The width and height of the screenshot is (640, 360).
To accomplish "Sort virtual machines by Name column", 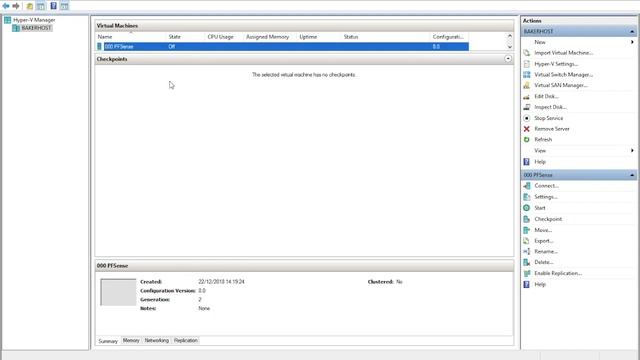I will click(105, 37).
